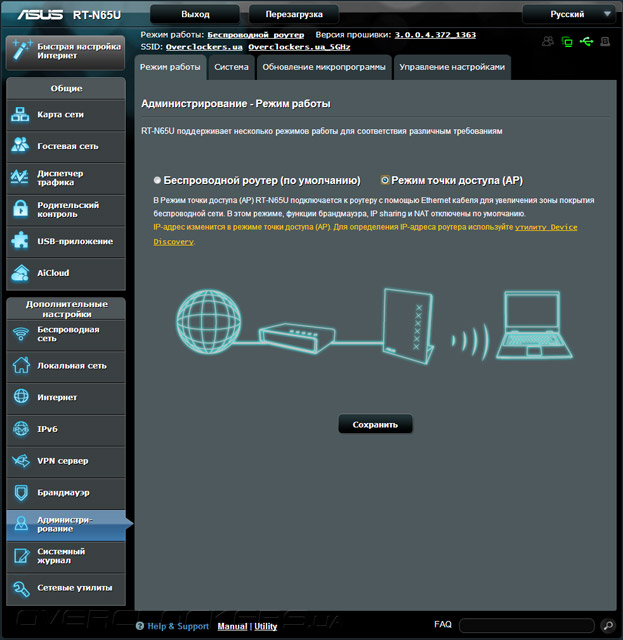Image resolution: width=623 pixels, height=640 pixels.
Task: Click the VPN сервер arrows icon
Action: 21,460
